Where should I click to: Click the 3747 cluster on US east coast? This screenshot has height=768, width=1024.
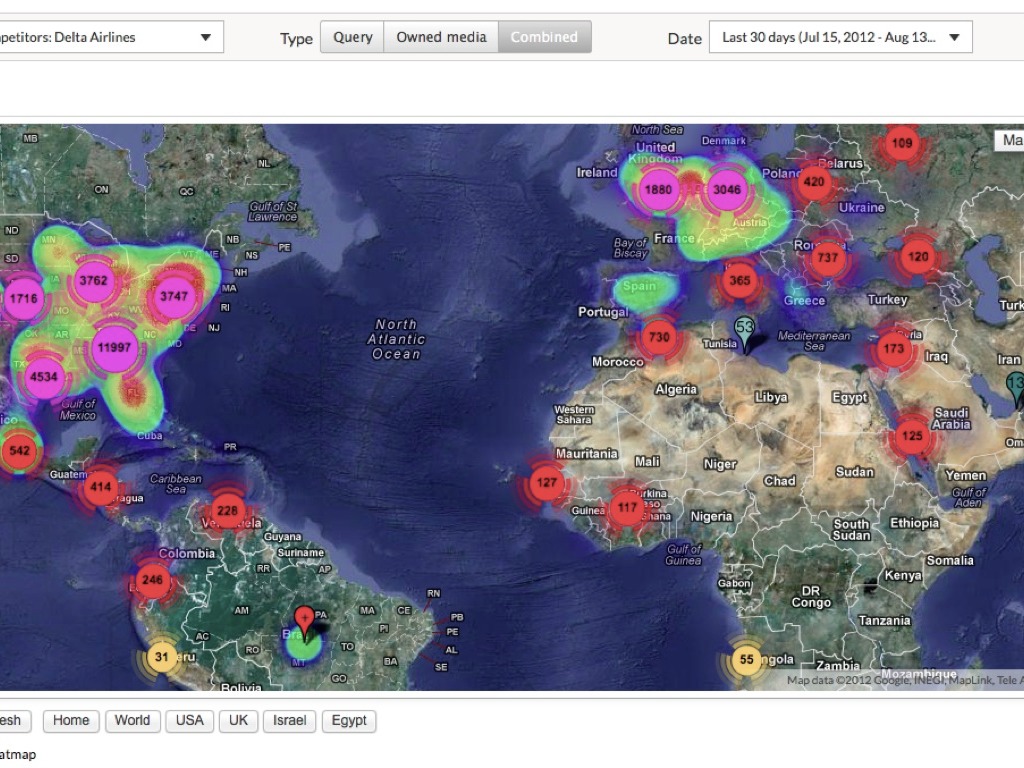[173, 296]
